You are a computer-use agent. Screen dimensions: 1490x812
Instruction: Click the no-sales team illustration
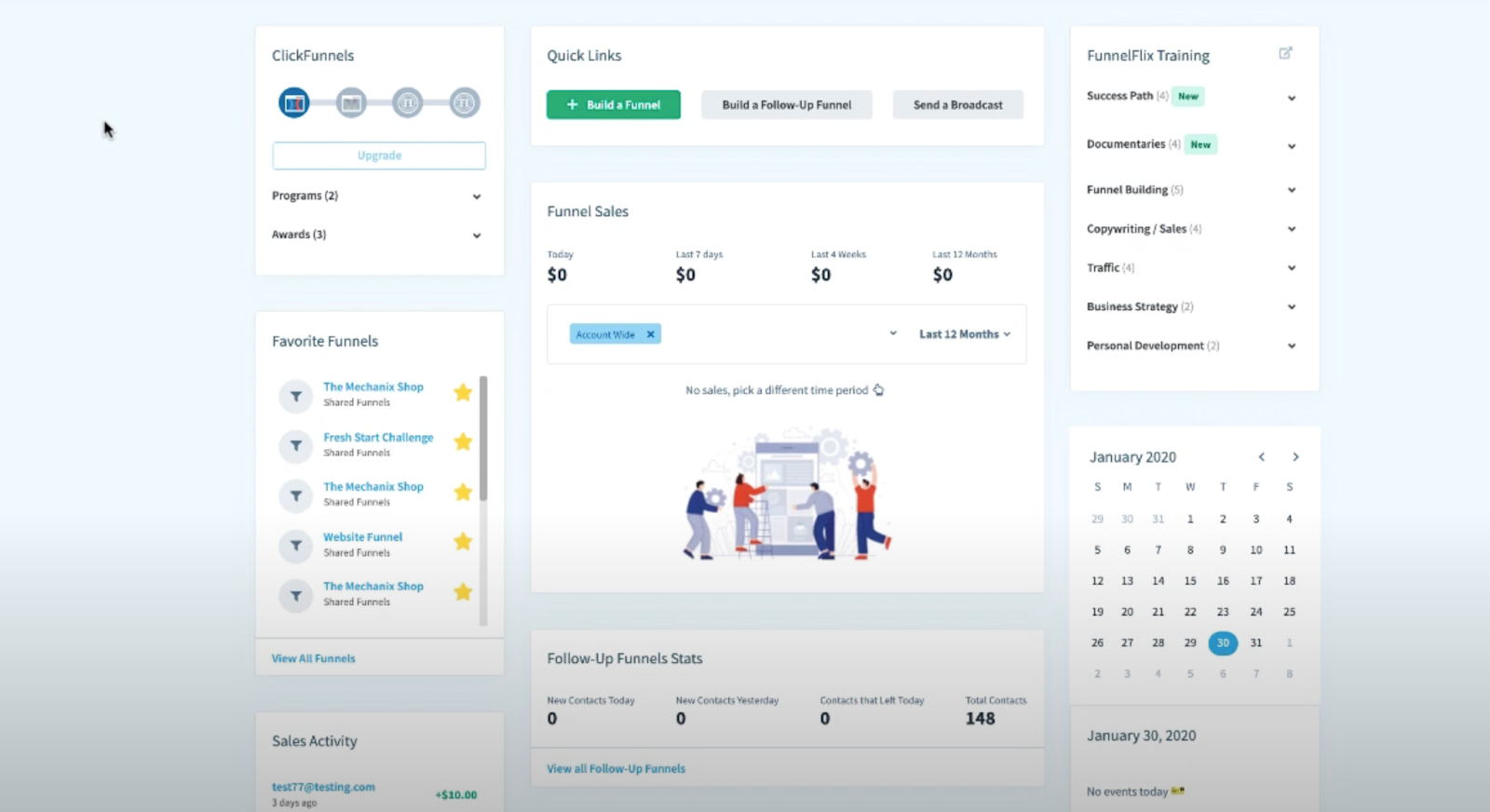788,494
